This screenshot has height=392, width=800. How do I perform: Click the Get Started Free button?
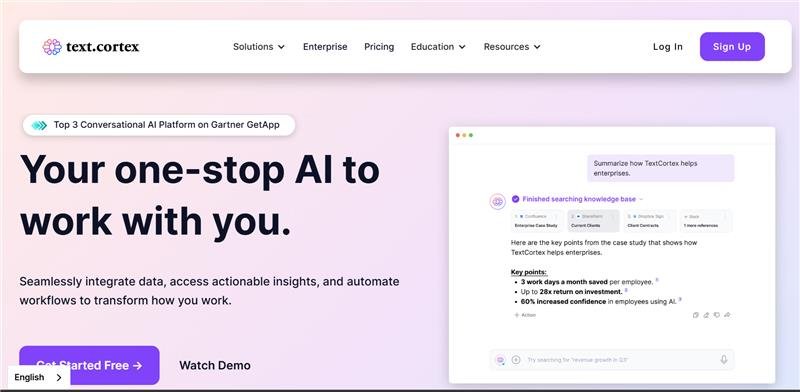pyautogui.click(x=89, y=365)
